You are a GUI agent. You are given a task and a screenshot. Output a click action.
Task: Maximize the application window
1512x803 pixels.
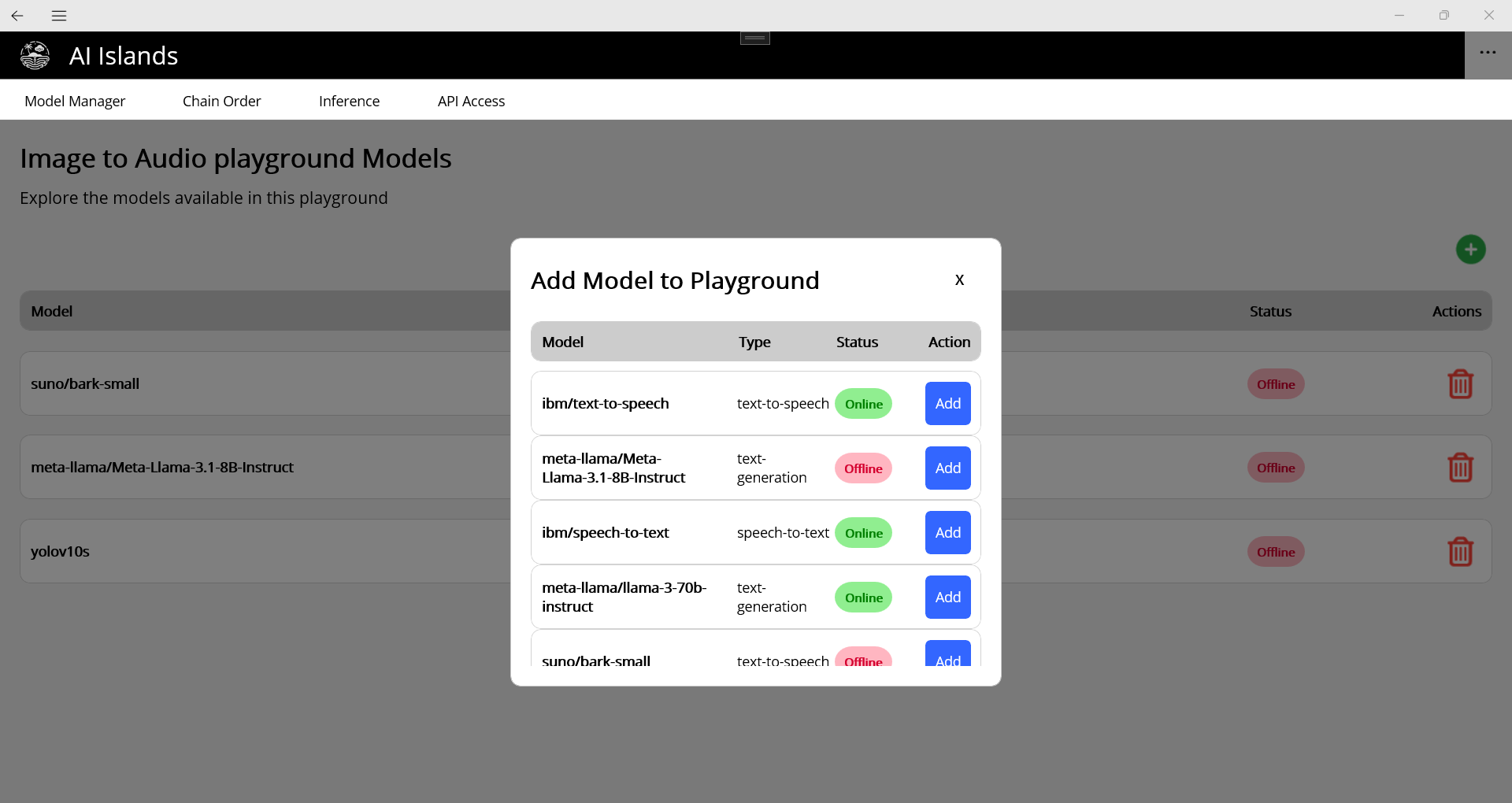pyautogui.click(x=1443, y=15)
